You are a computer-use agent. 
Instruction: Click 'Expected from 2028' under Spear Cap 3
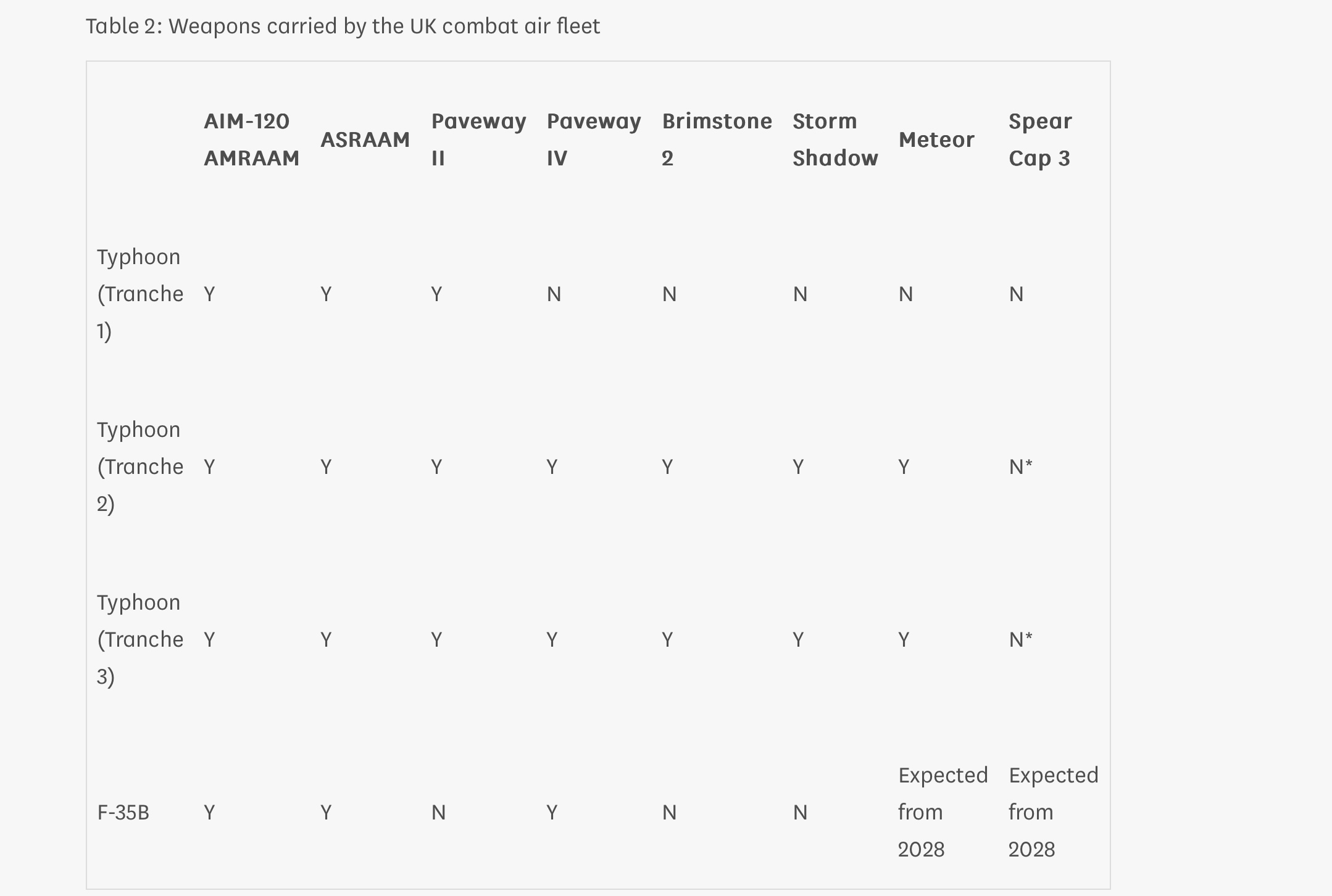point(1053,812)
